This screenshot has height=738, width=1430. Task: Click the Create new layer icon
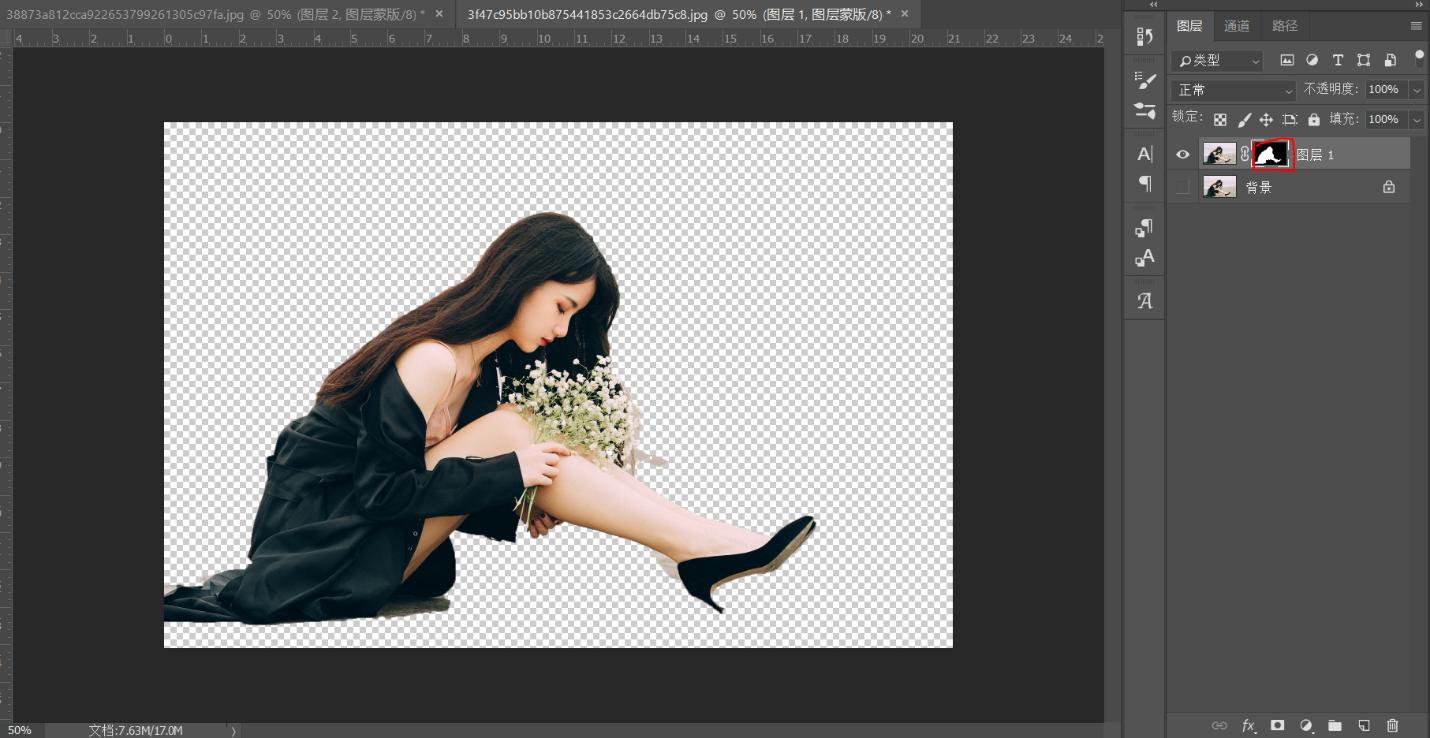point(1362,725)
